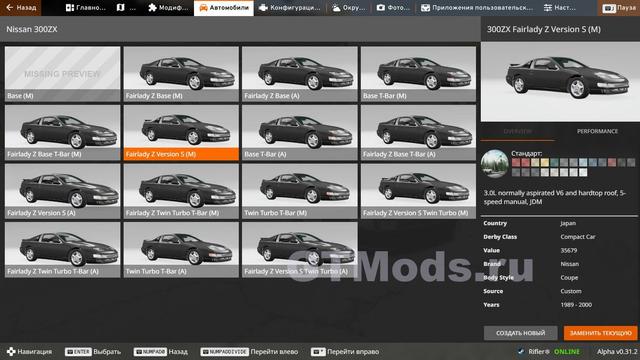Viewport: 640px width, 360px height.
Task: Click the СОЗДАТЬ НОВЫЙ button
Action: (x=520, y=333)
